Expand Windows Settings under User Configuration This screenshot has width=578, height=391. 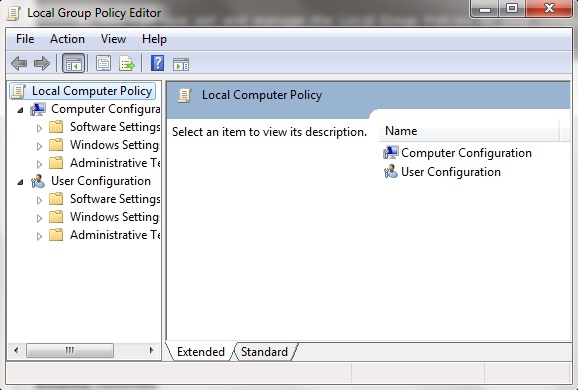tap(39, 218)
